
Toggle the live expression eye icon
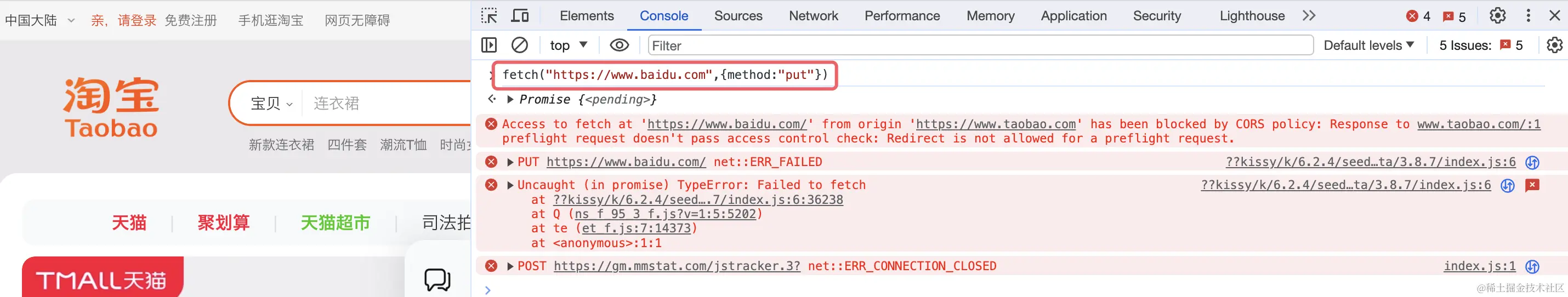tap(619, 45)
